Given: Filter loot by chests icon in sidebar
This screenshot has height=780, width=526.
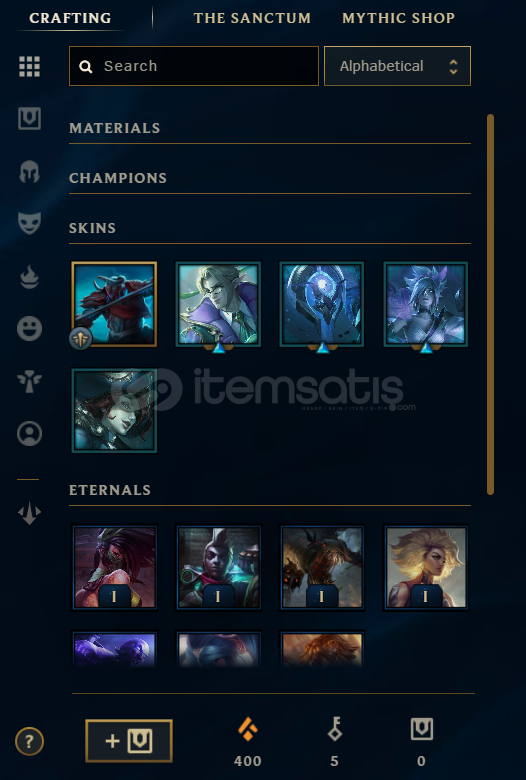Looking at the screenshot, I should point(29,118).
